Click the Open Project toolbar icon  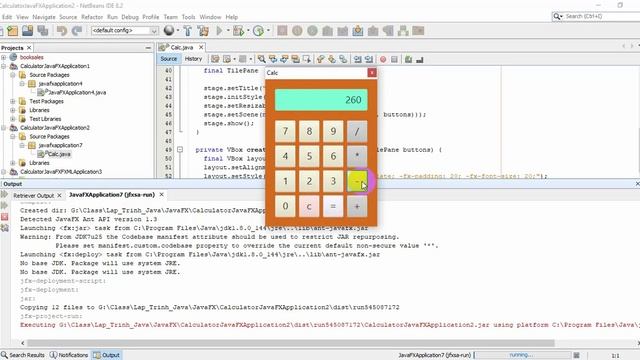click(x=27, y=31)
